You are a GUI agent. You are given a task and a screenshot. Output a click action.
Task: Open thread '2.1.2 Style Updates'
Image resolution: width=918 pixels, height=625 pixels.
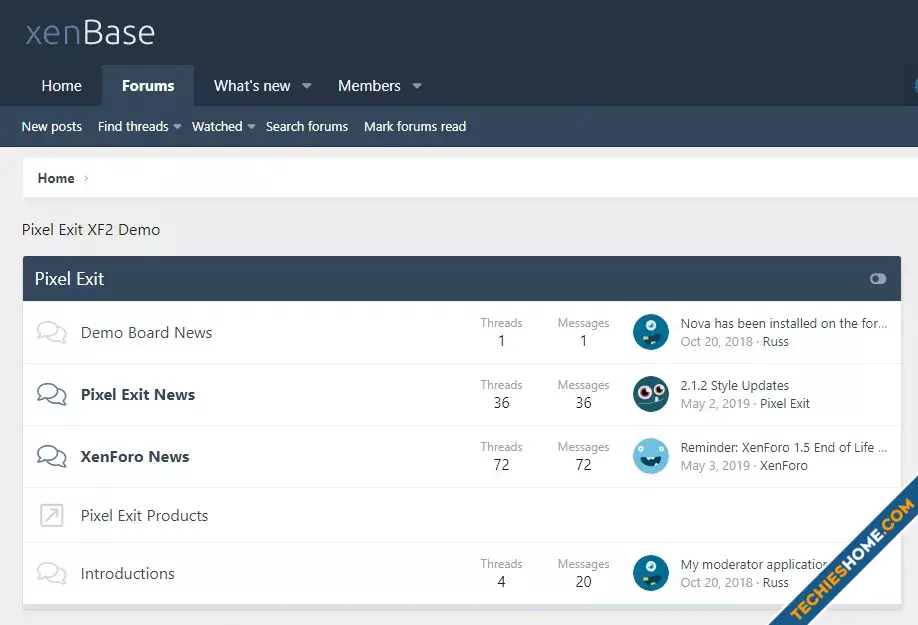[x=734, y=386]
